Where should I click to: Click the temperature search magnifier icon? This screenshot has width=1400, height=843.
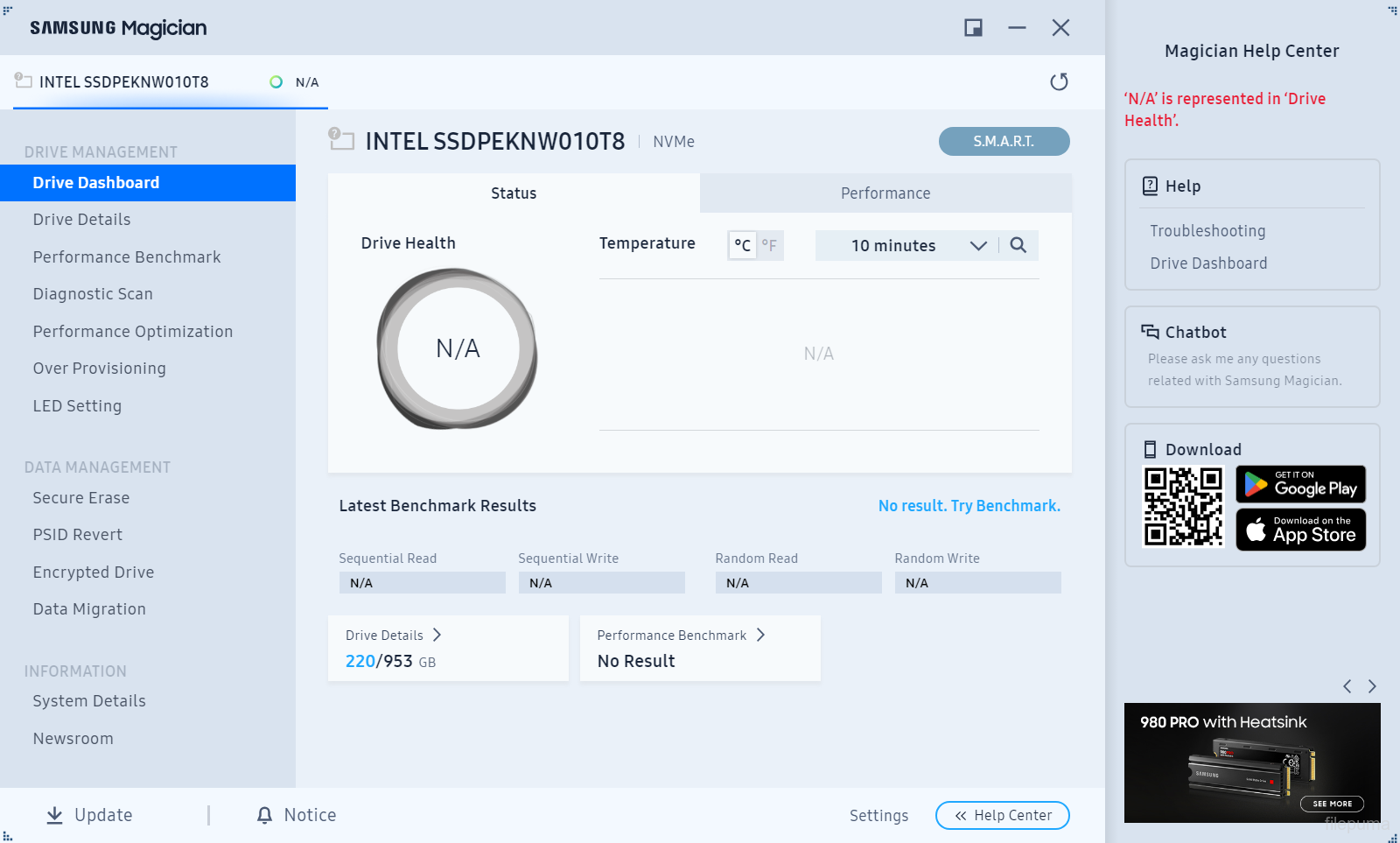coord(1018,245)
